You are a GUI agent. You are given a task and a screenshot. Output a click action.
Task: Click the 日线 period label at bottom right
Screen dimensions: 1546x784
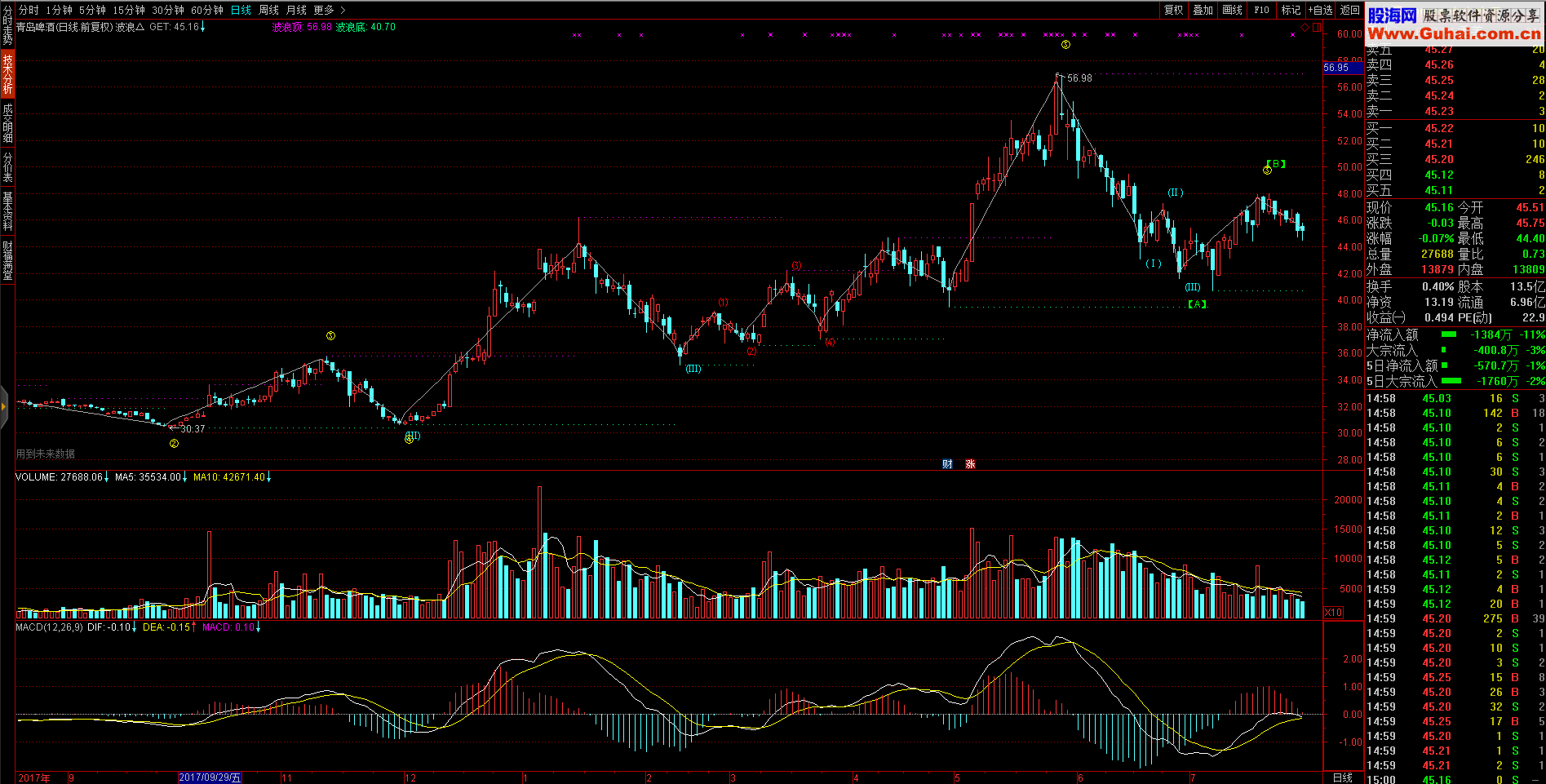click(1342, 777)
